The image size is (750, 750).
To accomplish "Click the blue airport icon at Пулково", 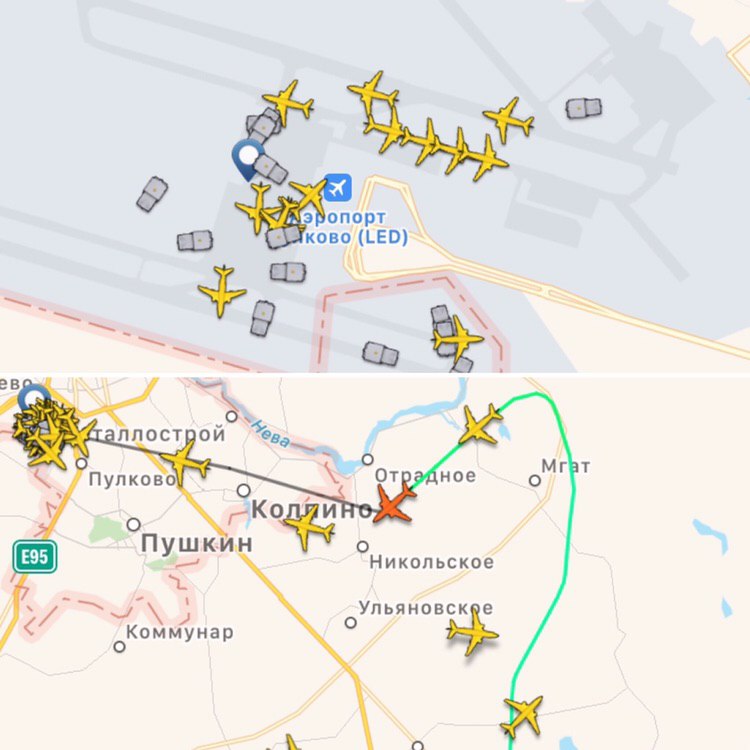I will (338, 188).
